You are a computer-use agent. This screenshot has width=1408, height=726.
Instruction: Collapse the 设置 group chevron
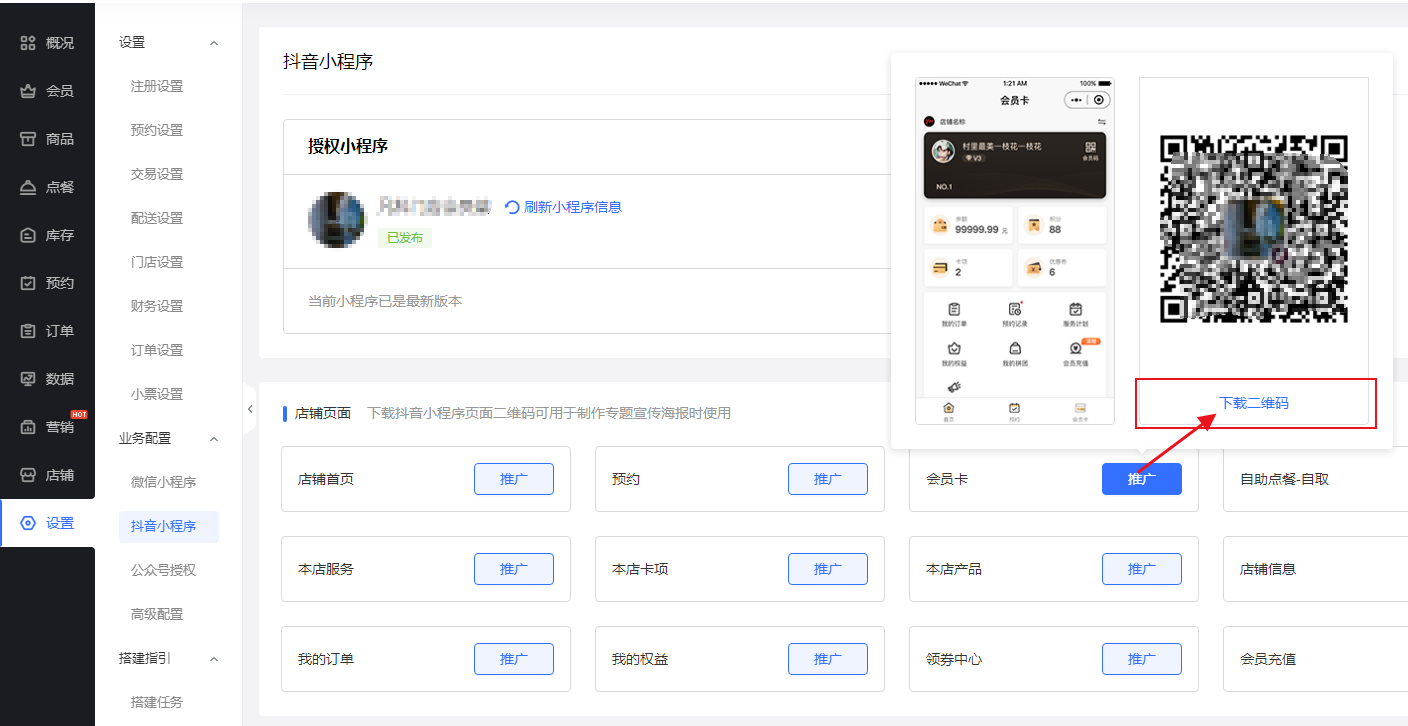[213, 43]
